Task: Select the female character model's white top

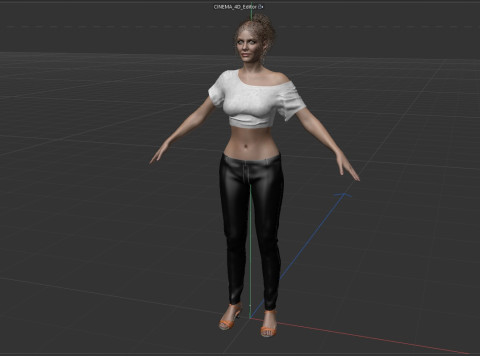Action: (257, 99)
